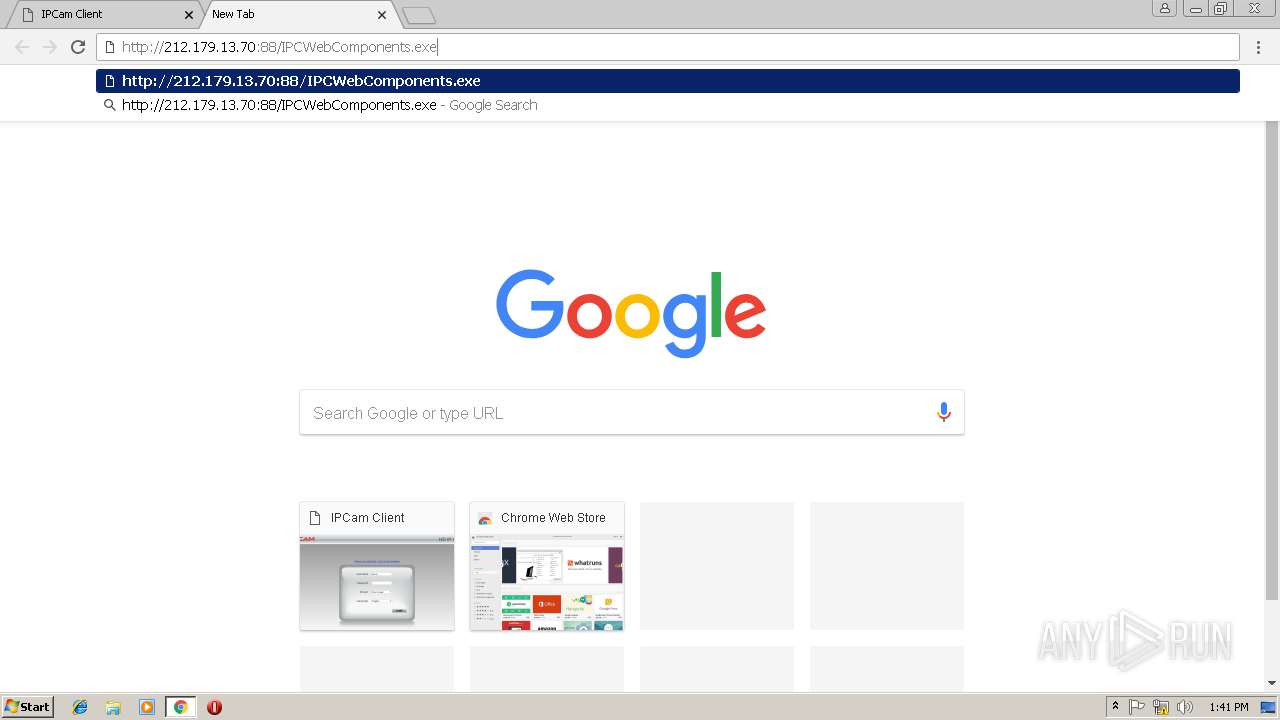
Task: Select the IPCWebComponents.exe URL suggestion
Action: click(x=668, y=81)
